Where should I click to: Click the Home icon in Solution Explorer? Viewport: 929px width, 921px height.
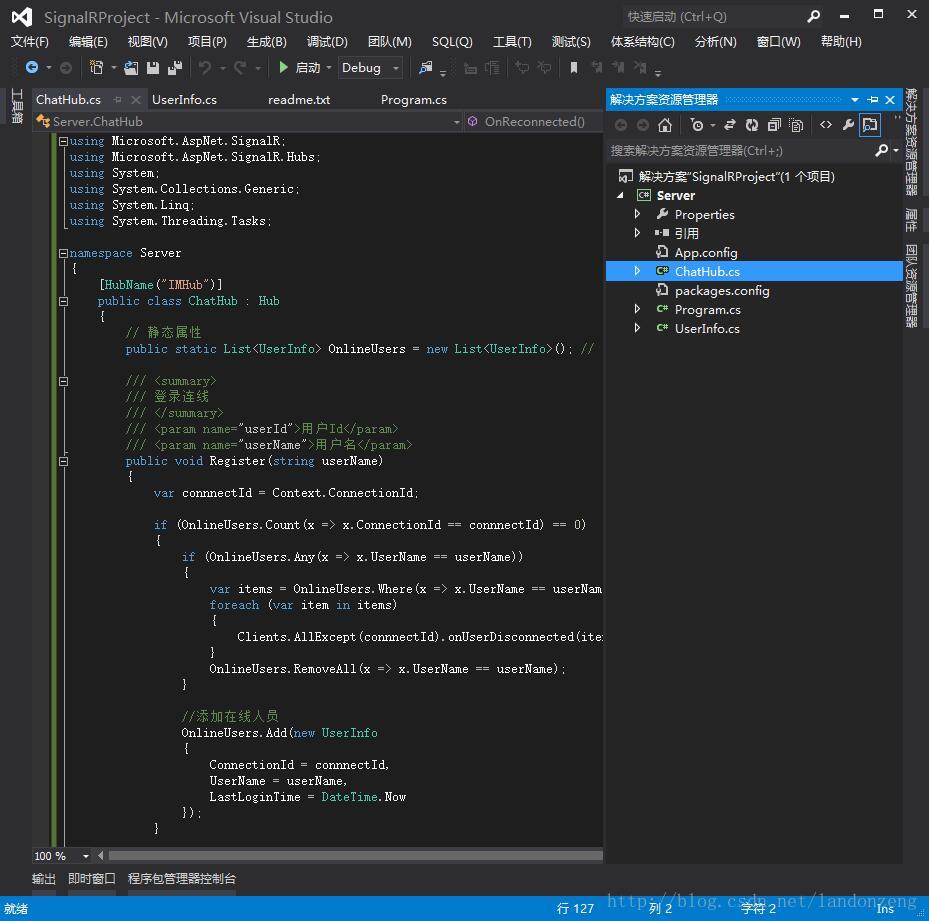665,125
